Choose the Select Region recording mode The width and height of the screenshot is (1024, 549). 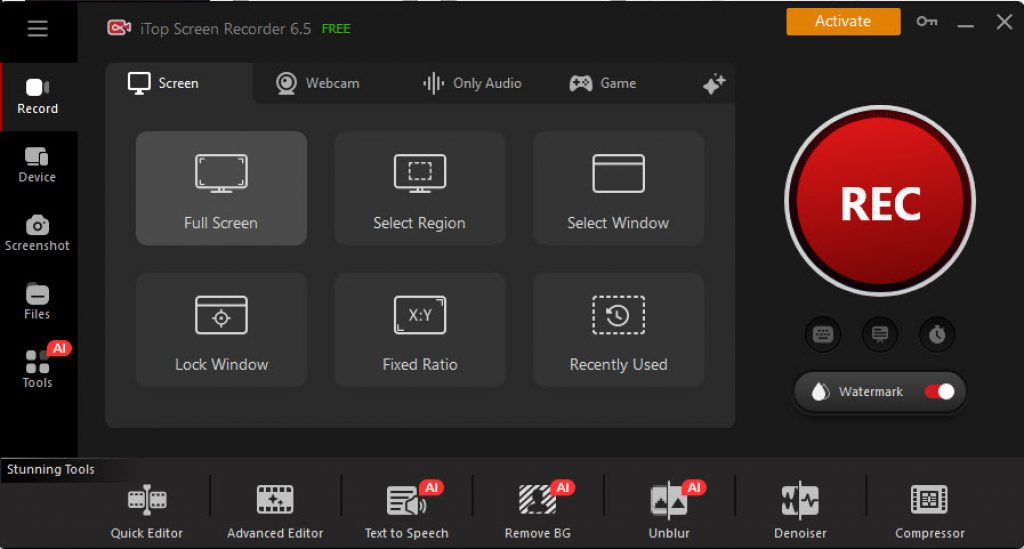click(419, 188)
